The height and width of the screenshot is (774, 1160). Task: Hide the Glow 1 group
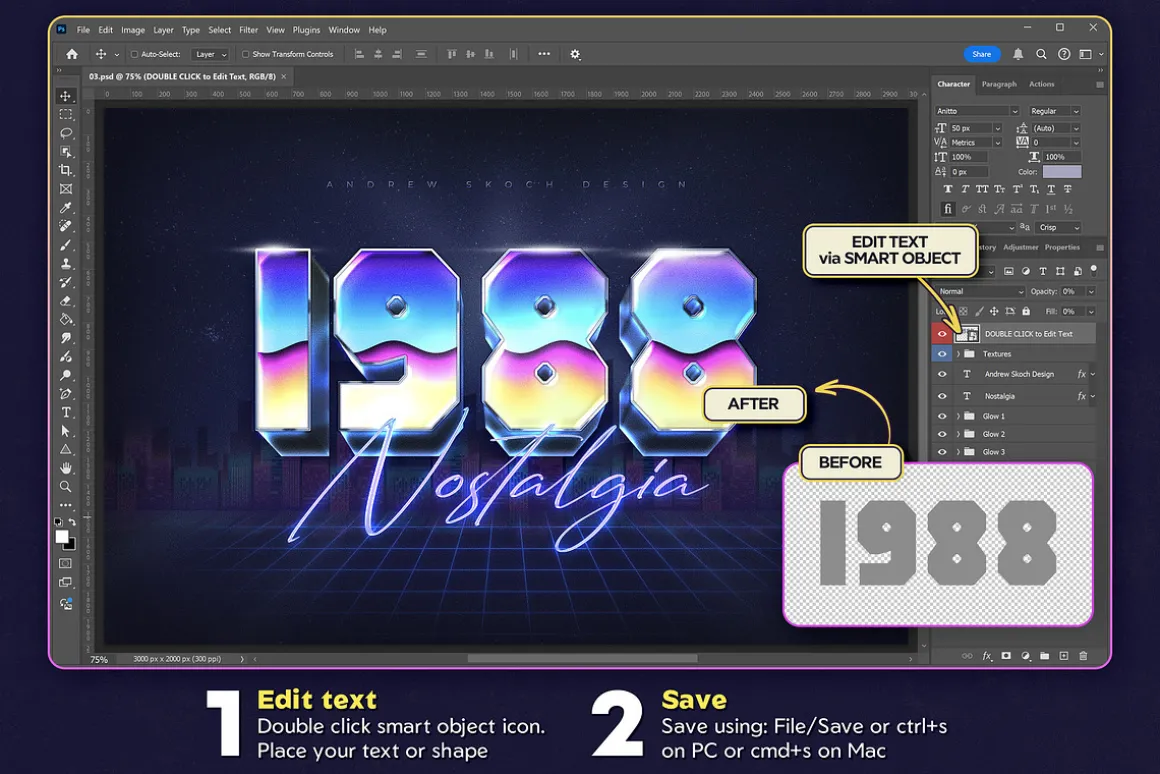coord(942,416)
